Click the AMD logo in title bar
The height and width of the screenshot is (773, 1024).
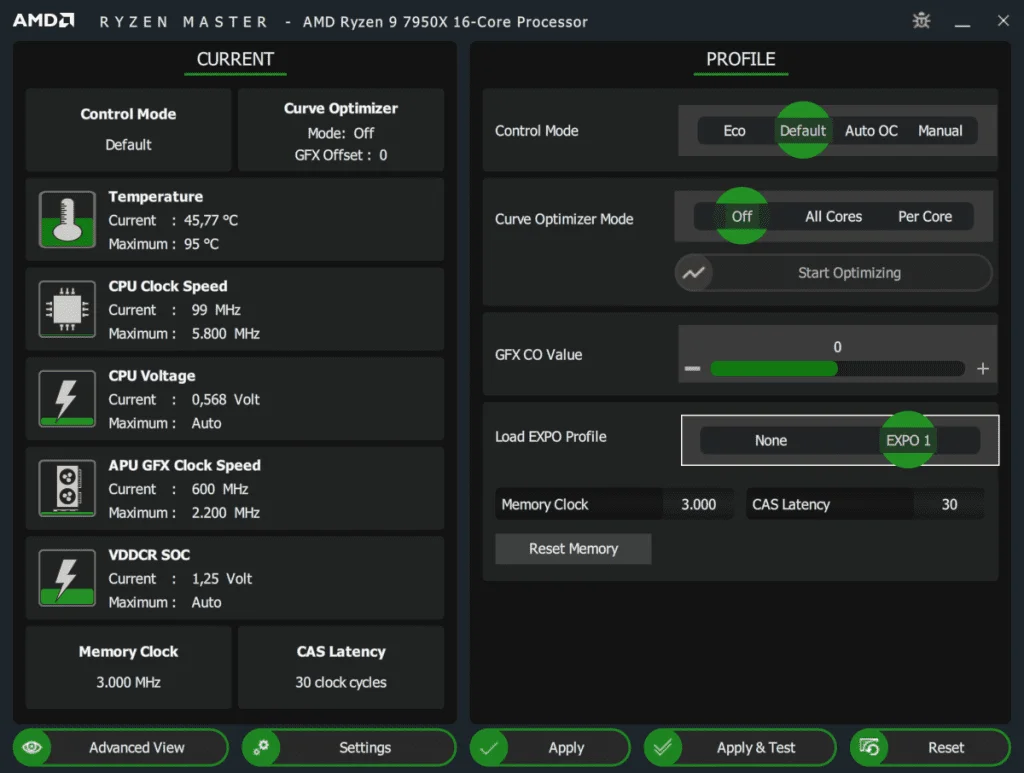tap(44, 20)
